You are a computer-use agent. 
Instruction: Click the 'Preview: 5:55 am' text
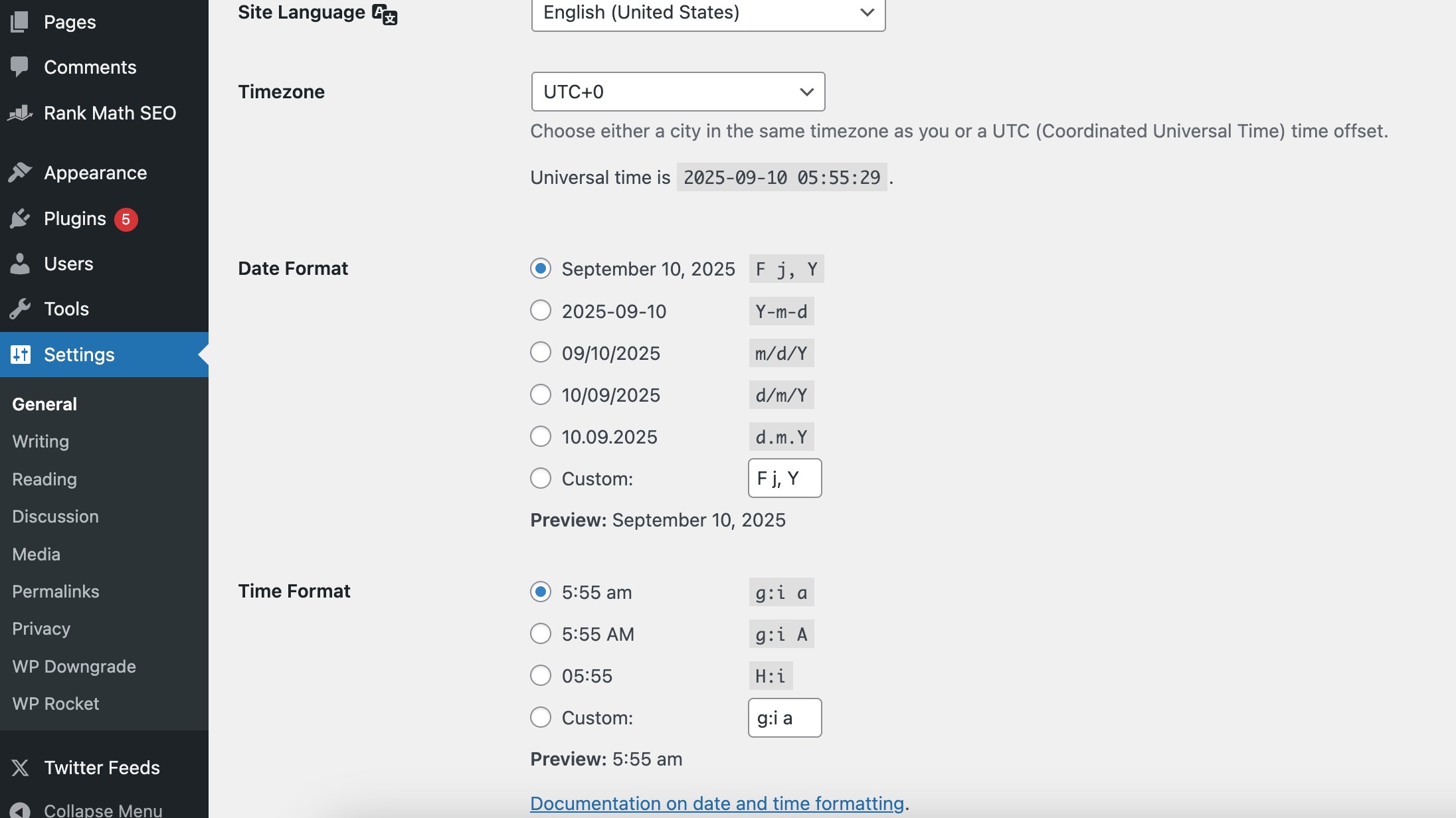606,759
